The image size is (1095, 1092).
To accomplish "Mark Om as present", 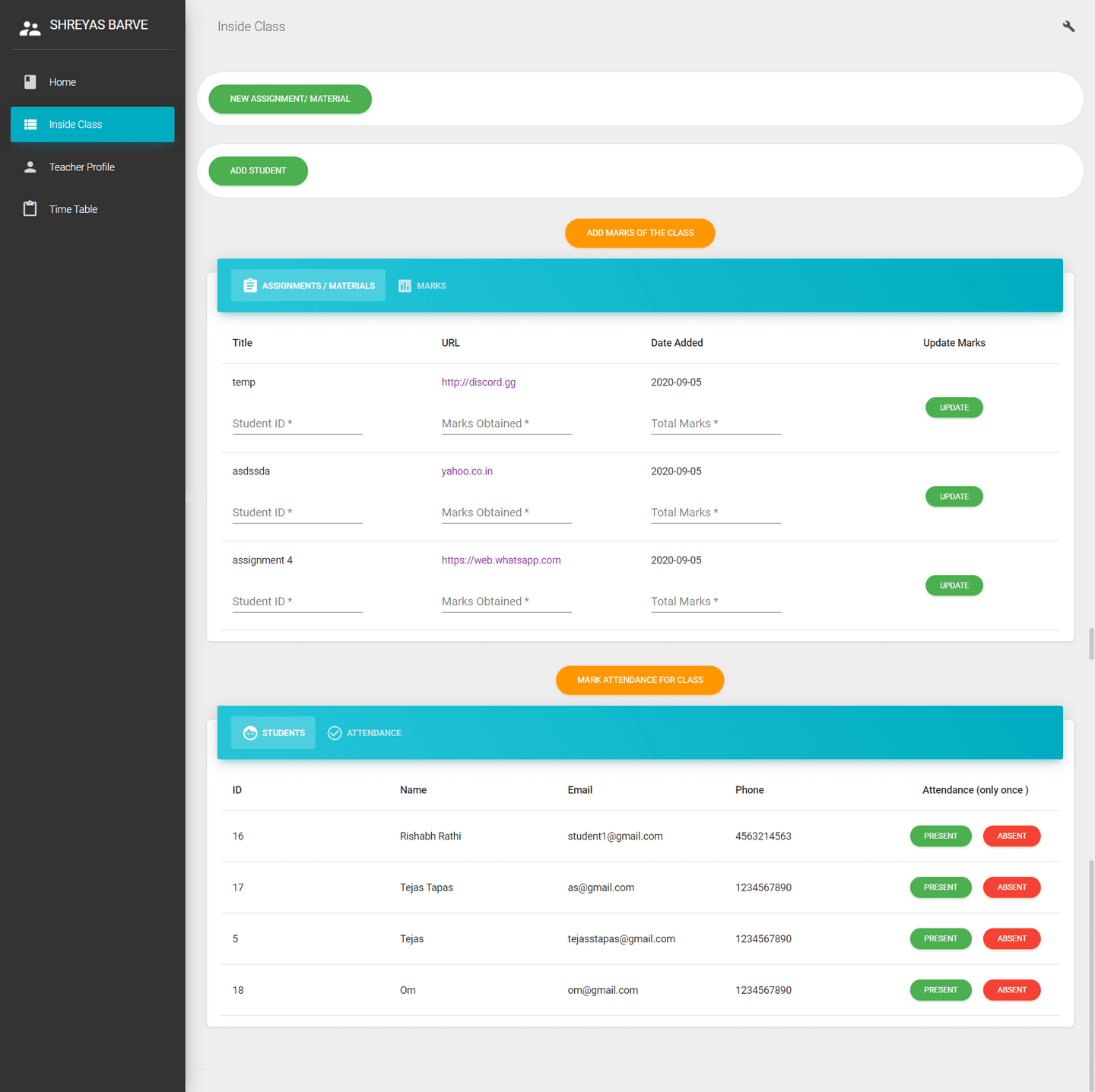I will click(941, 990).
